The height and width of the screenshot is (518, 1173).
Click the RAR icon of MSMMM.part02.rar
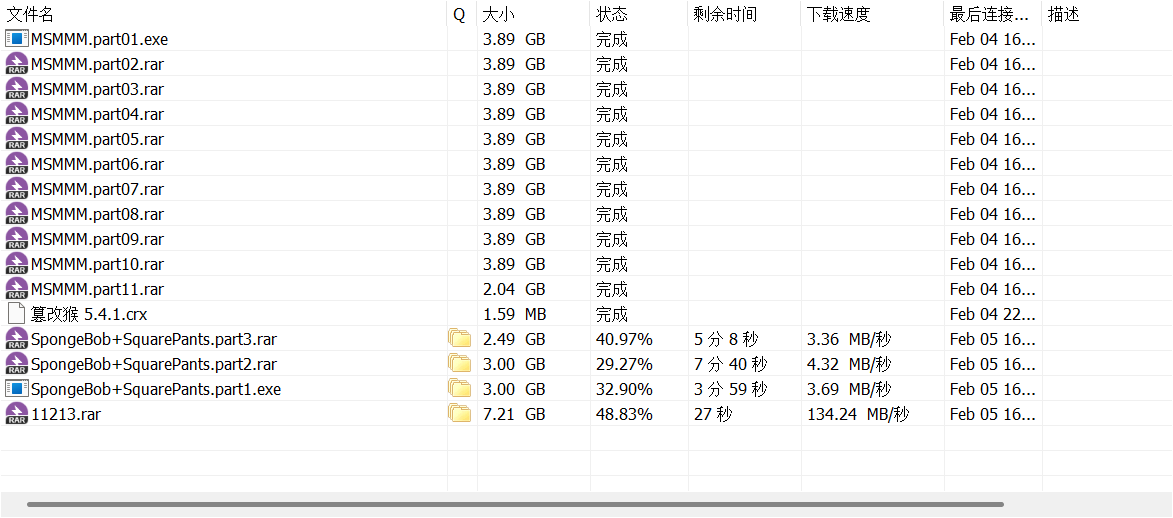click(16, 64)
